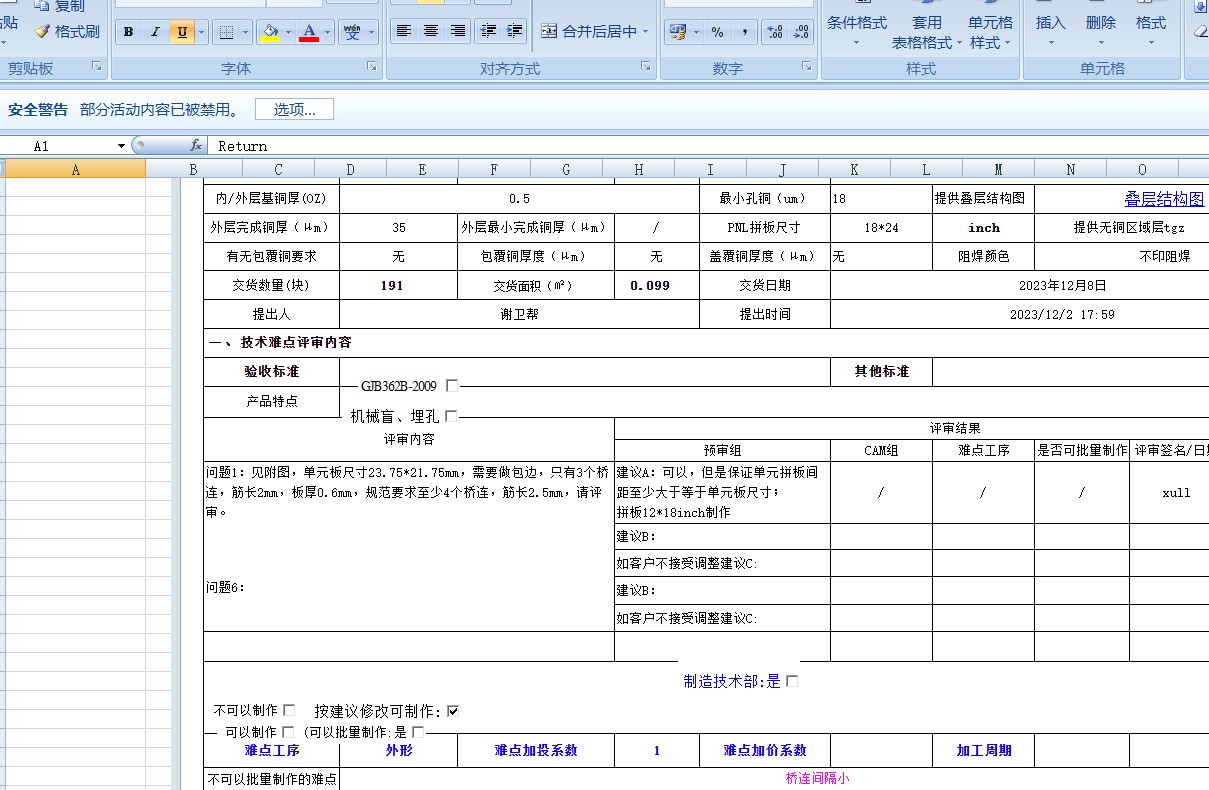Screen dimensions: 1209x790
Task: Tick the GJB362B-2009 checkbox
Action: [x=452, y=385]
